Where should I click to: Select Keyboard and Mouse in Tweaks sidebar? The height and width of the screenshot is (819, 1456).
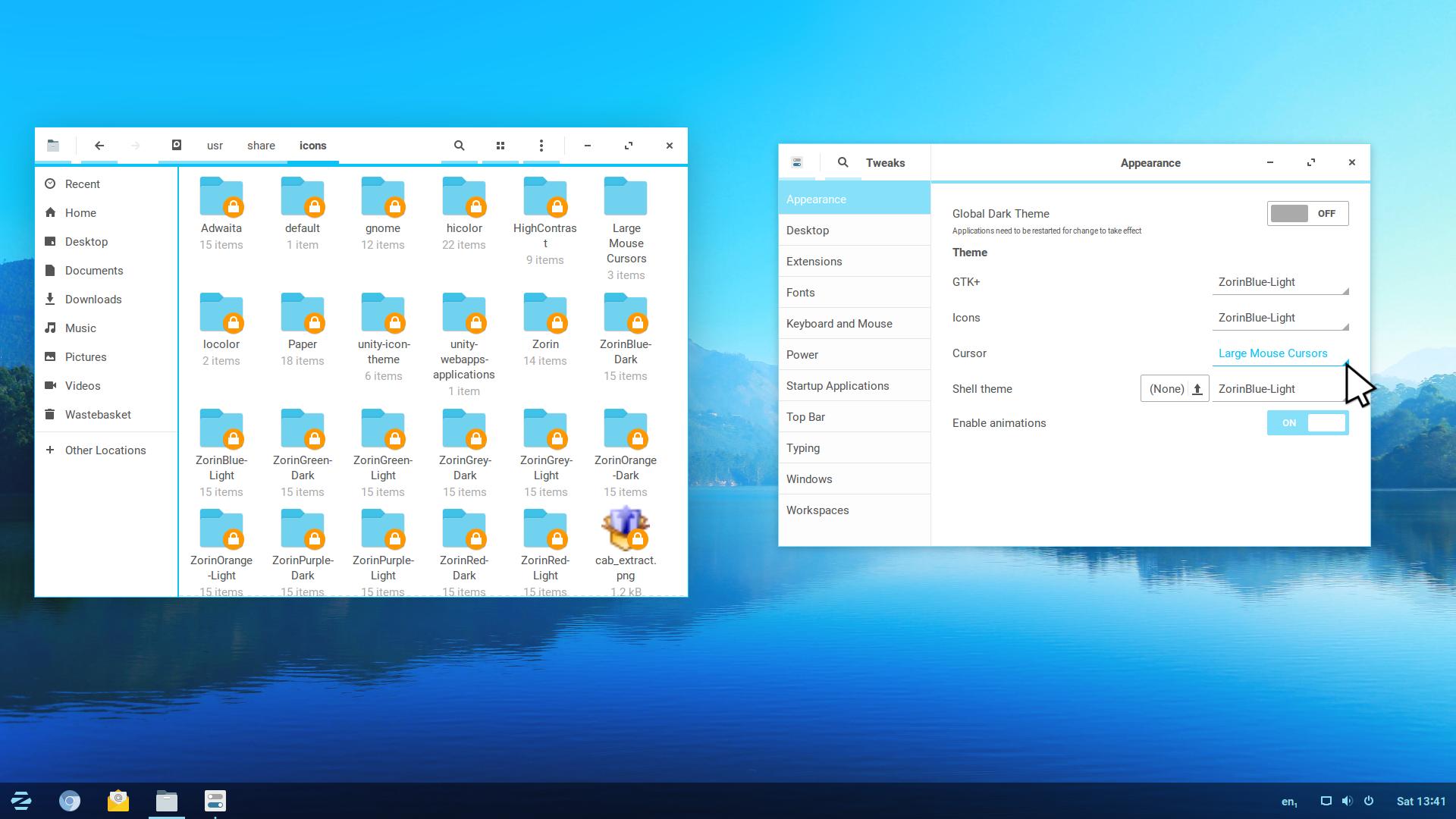[x=854, y=324]
